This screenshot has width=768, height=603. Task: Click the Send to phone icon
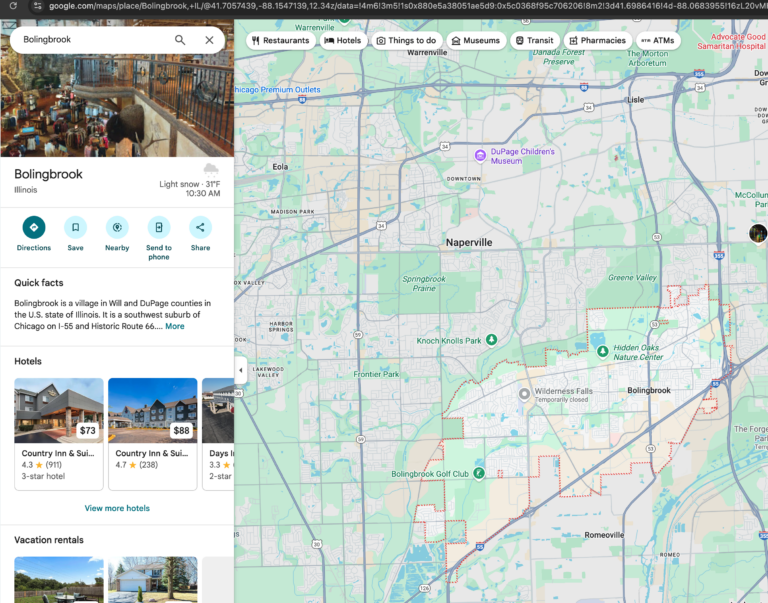(x=159, y=227)
